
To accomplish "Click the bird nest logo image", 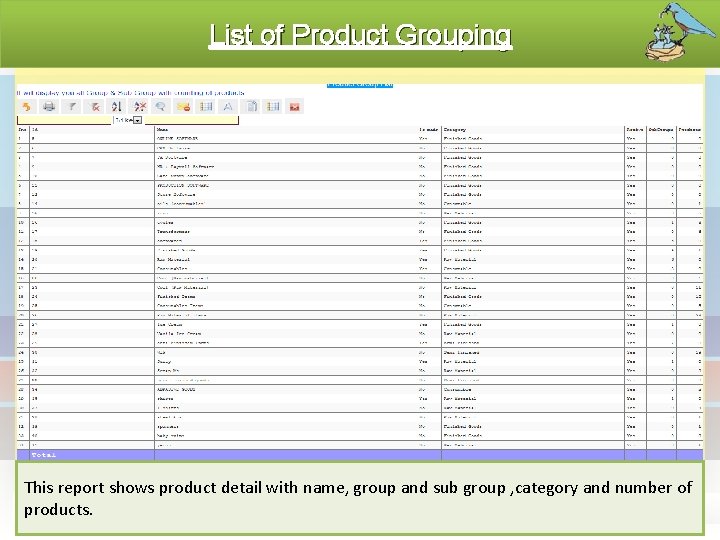I will click(678, 32).
